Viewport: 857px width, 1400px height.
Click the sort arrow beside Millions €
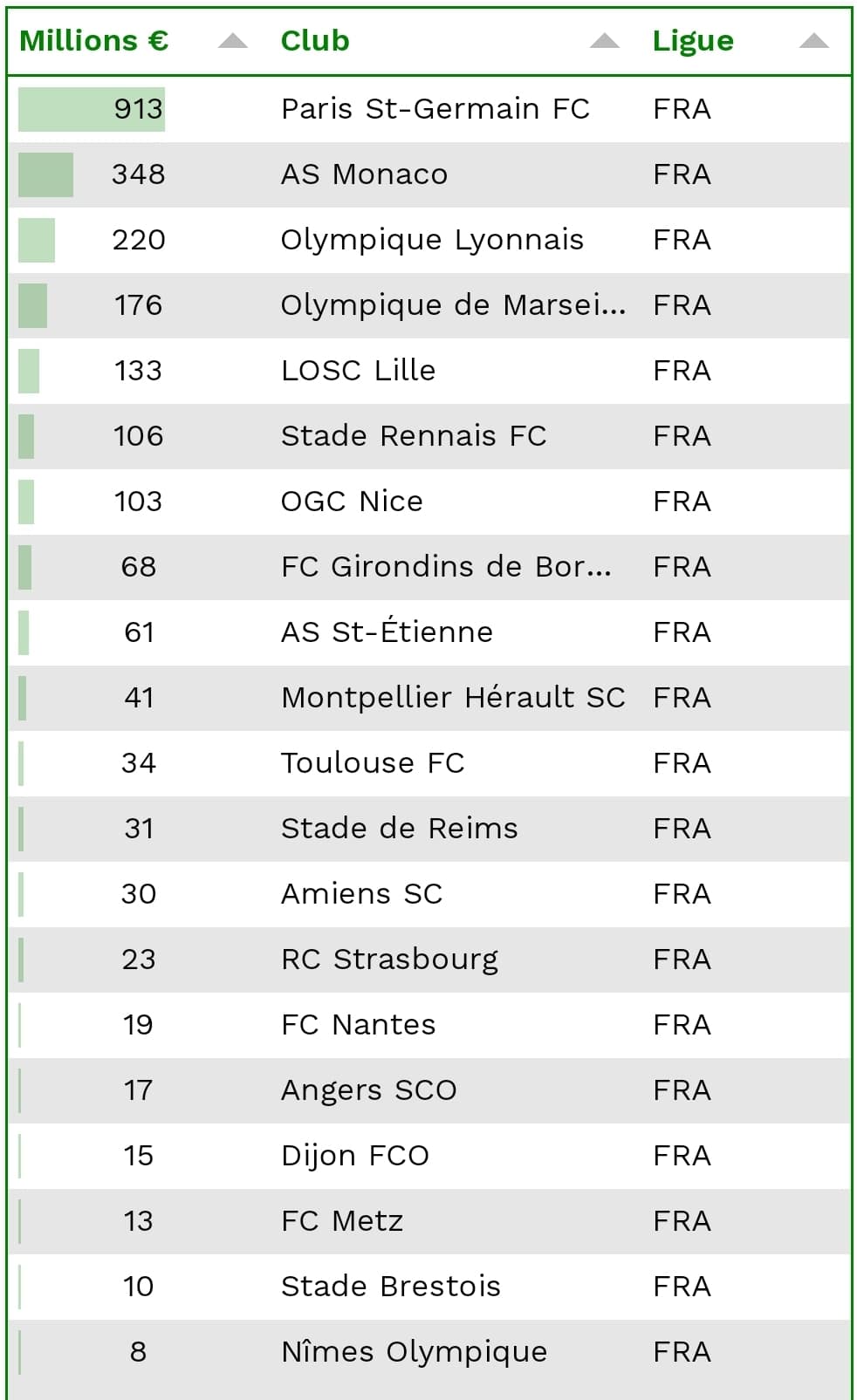[x=233, y=40]
